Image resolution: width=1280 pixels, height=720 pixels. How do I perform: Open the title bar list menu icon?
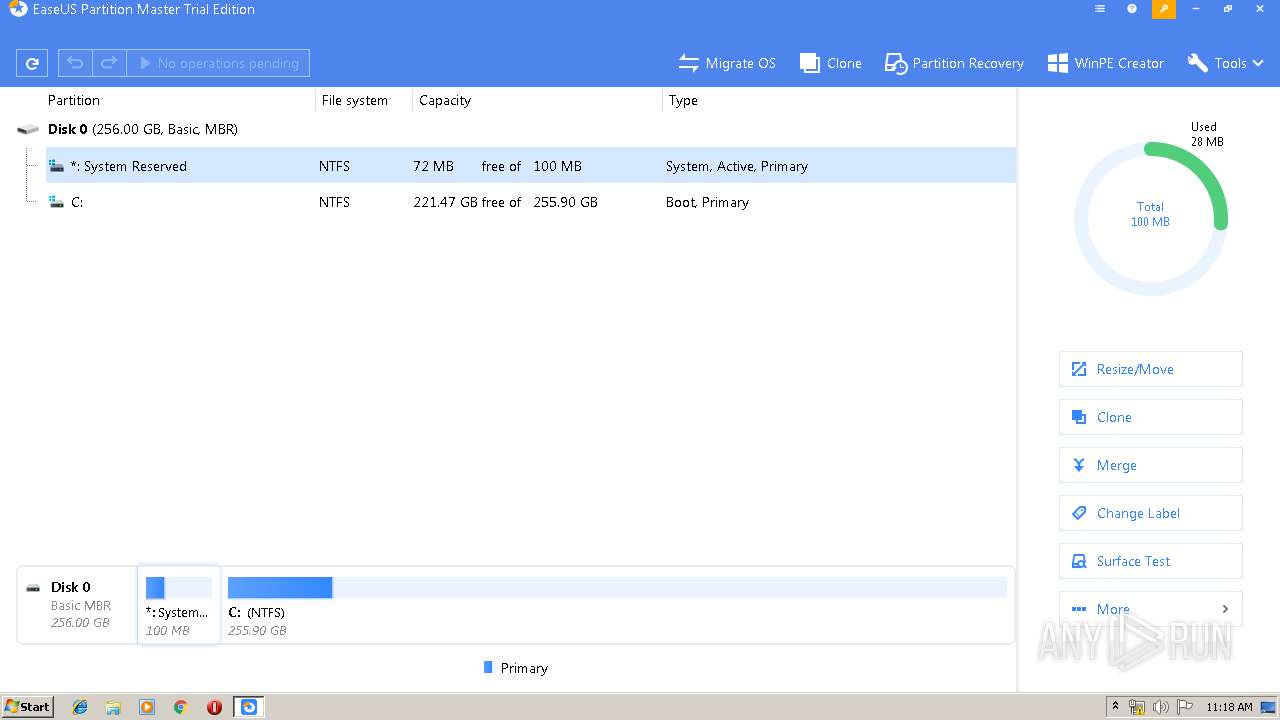(x=1100, y=9)
